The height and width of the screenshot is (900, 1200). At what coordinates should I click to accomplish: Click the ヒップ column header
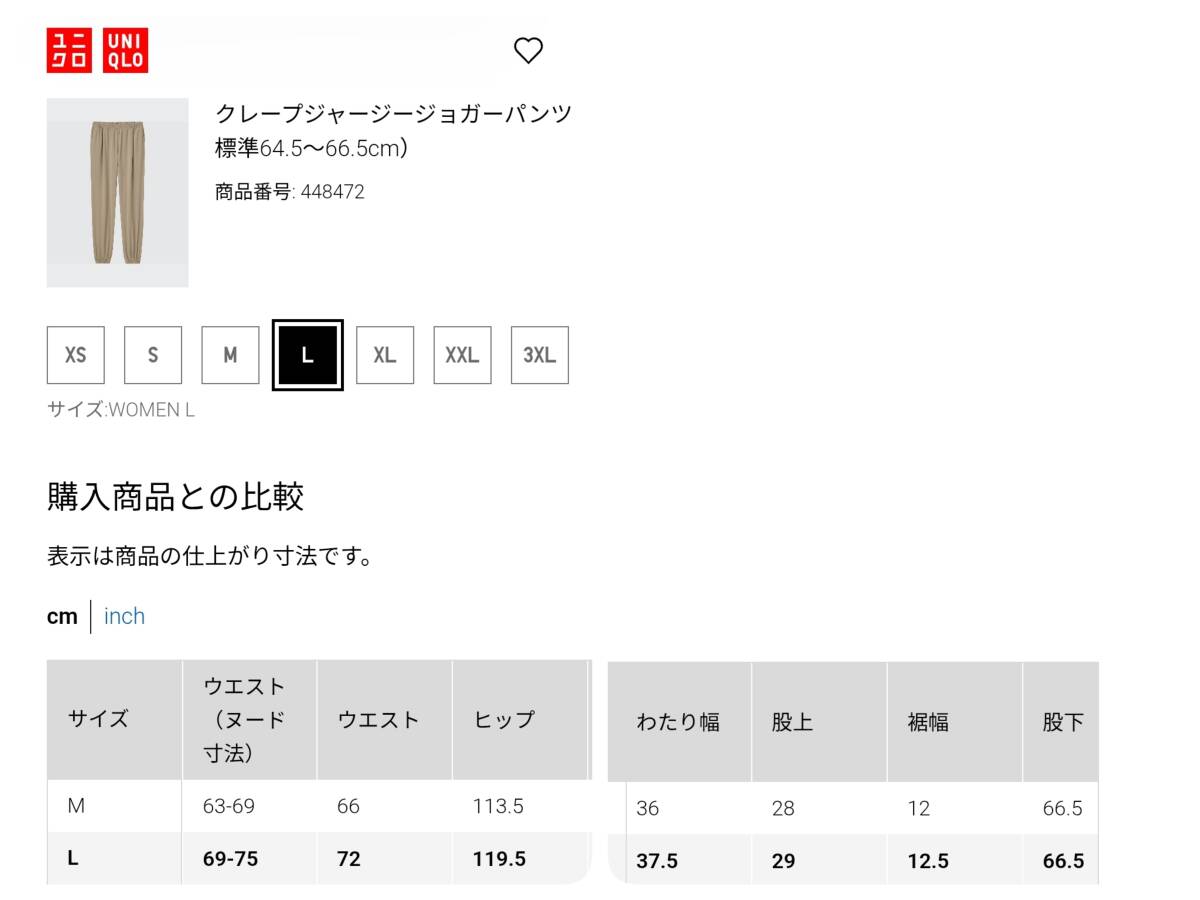[519, 720]
